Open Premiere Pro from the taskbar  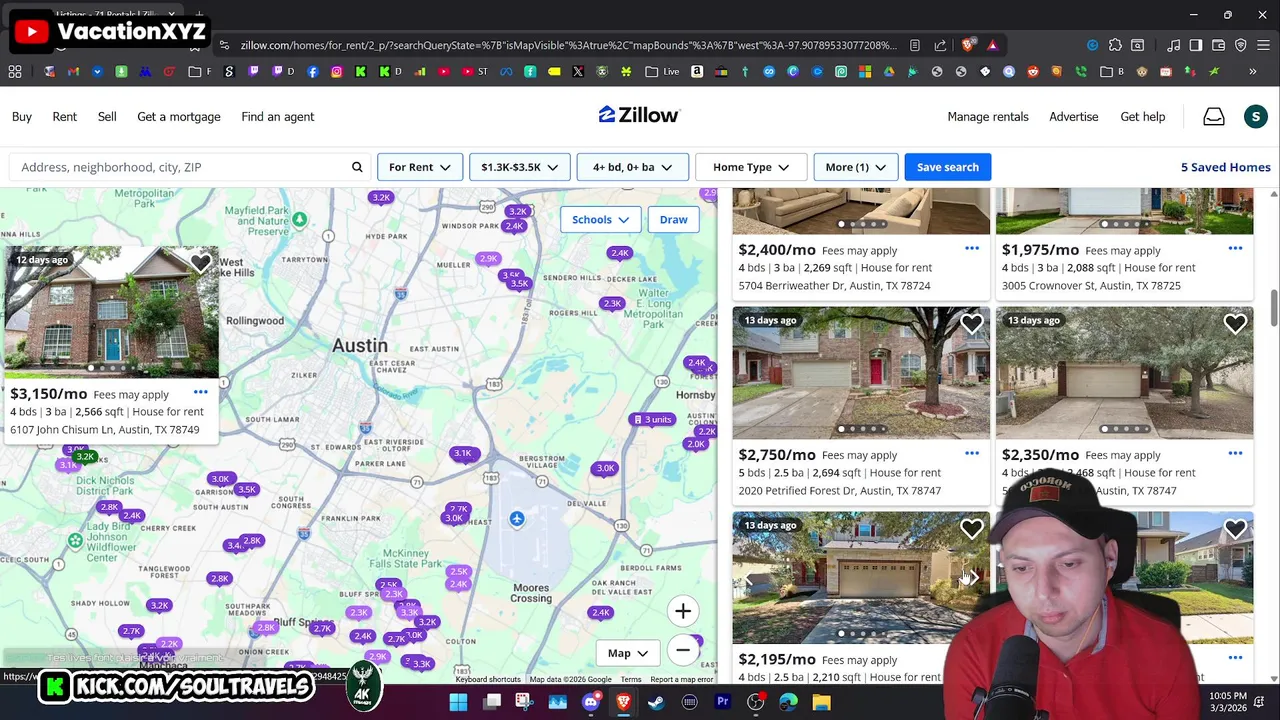[722, 702]
